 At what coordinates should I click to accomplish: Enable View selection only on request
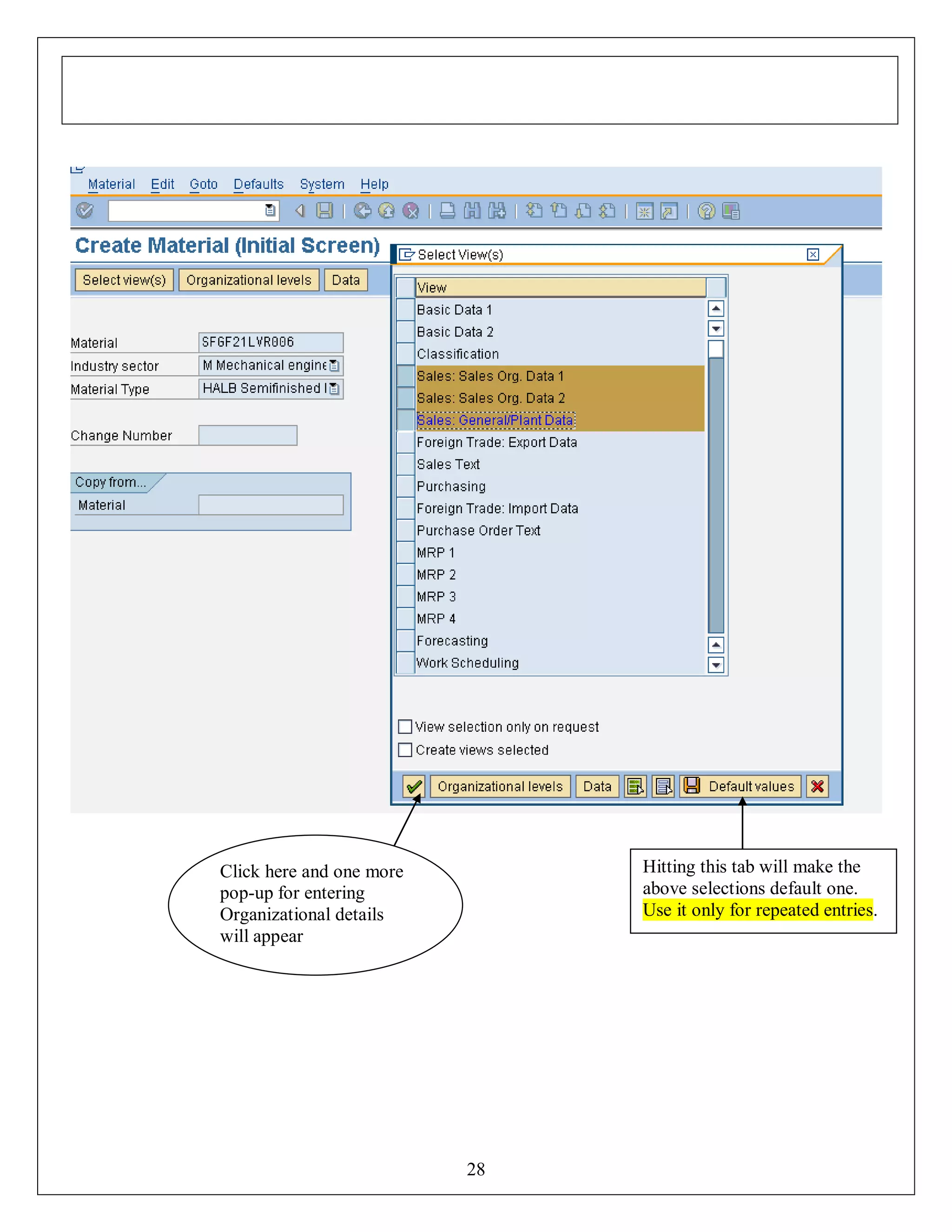click(405, 727)
